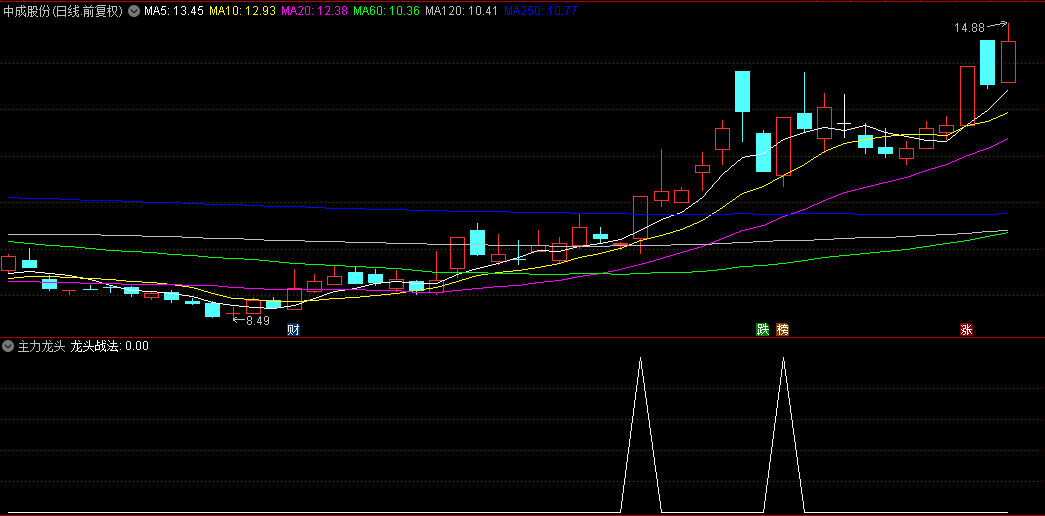Click the second indicator spike peak
This screenshot has height=516, width=1045.
(783, 359)
